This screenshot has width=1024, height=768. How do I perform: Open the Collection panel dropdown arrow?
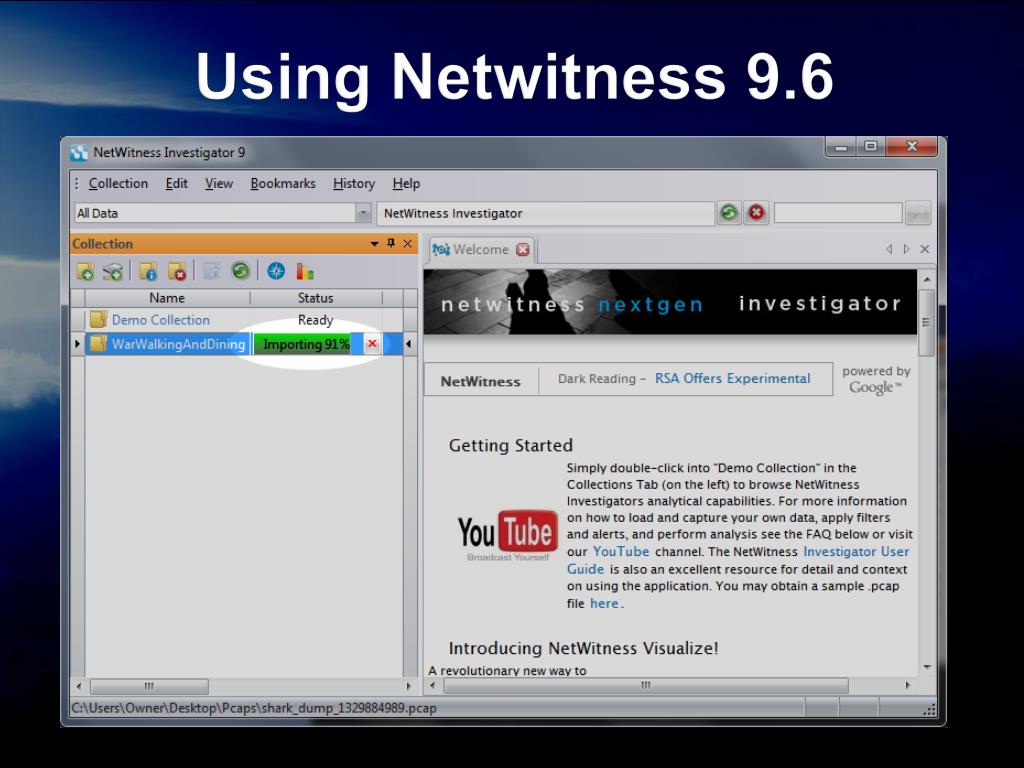[x=374, y=244]
